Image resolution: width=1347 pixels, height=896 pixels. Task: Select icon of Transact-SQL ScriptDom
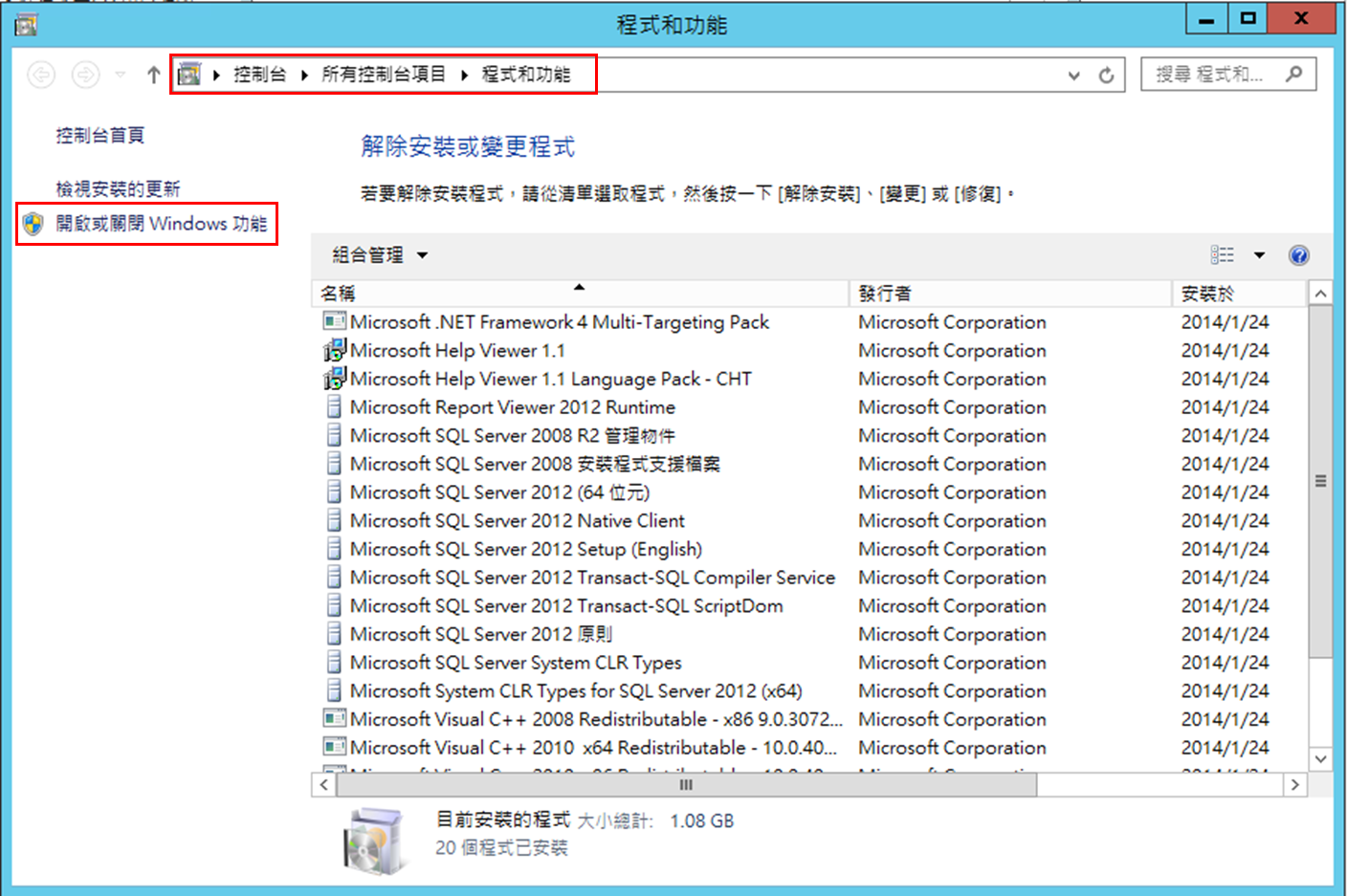334,606
